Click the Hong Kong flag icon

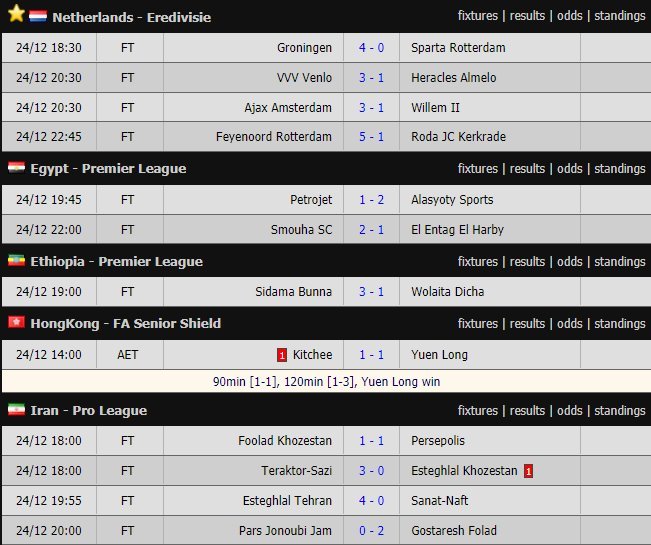tap(16, 323)
